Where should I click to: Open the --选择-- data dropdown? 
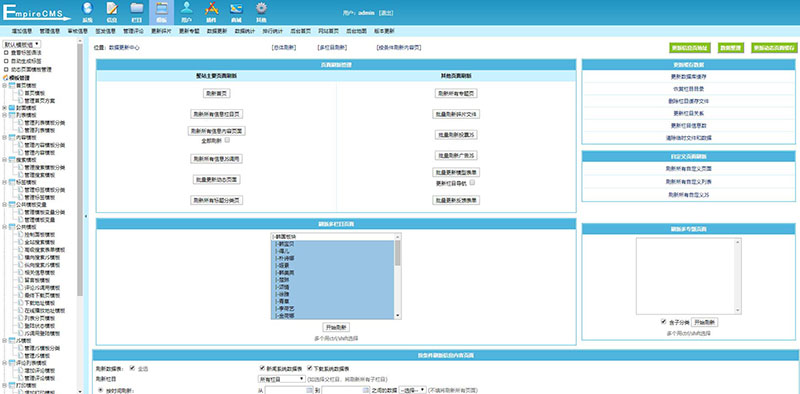pyautogui.click(x=412, y=390)
